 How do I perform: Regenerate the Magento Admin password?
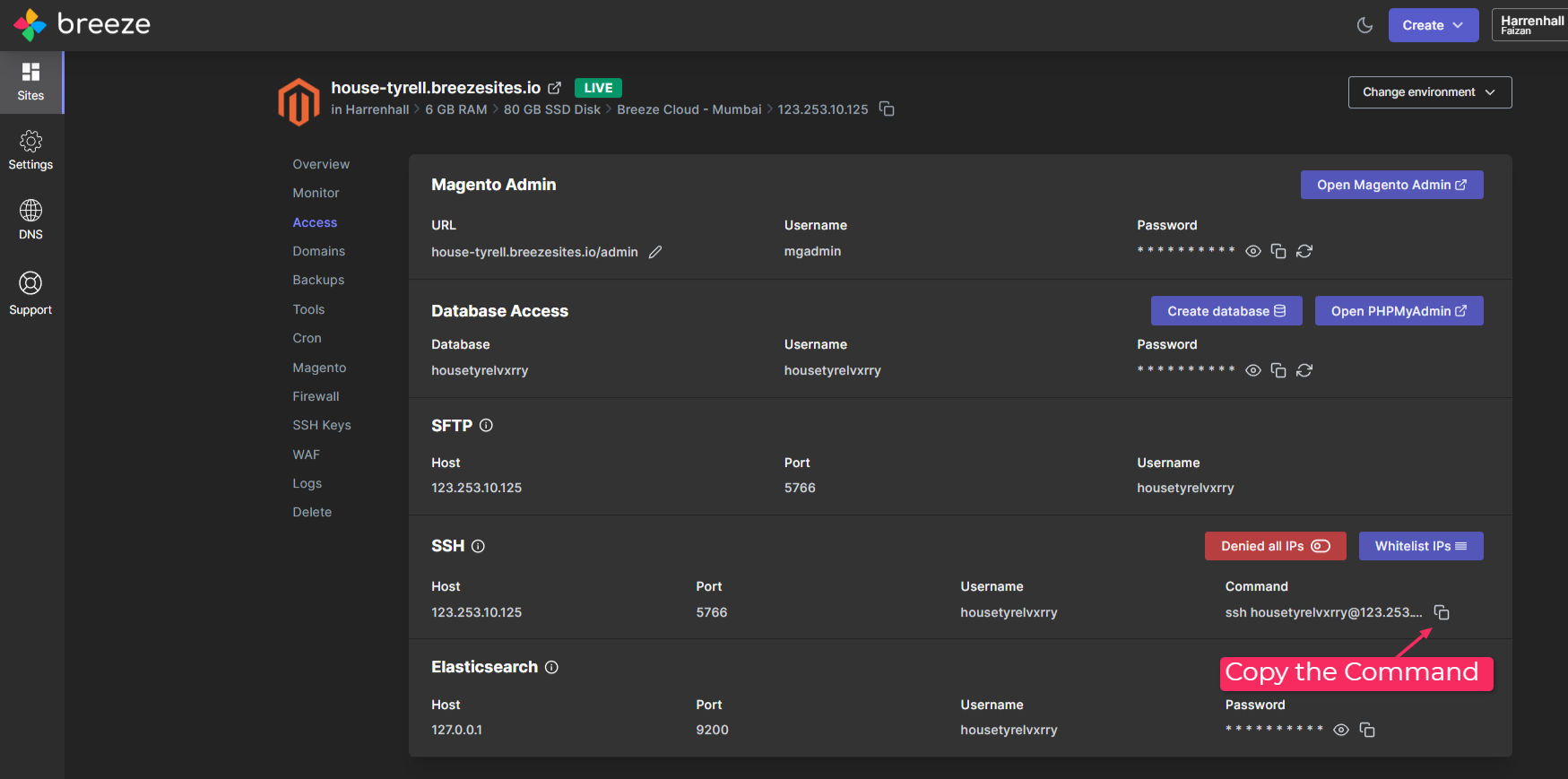tap(1304, 251)
